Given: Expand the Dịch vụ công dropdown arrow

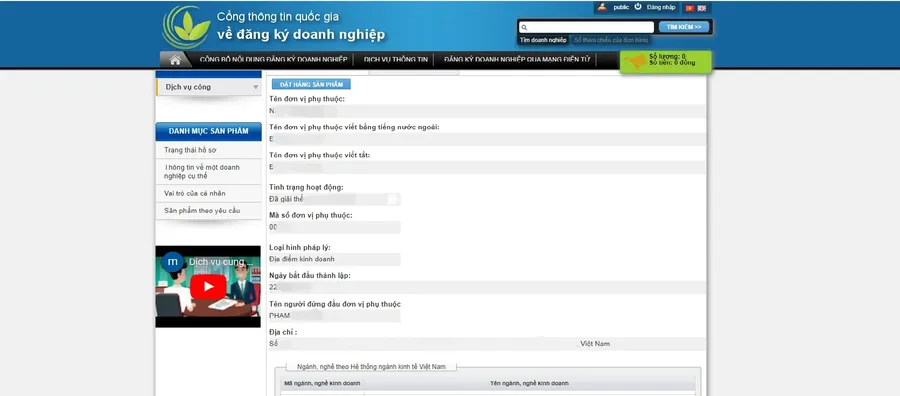Looking at the screenshot, I should pyautogui.click(x=255, y=87).
